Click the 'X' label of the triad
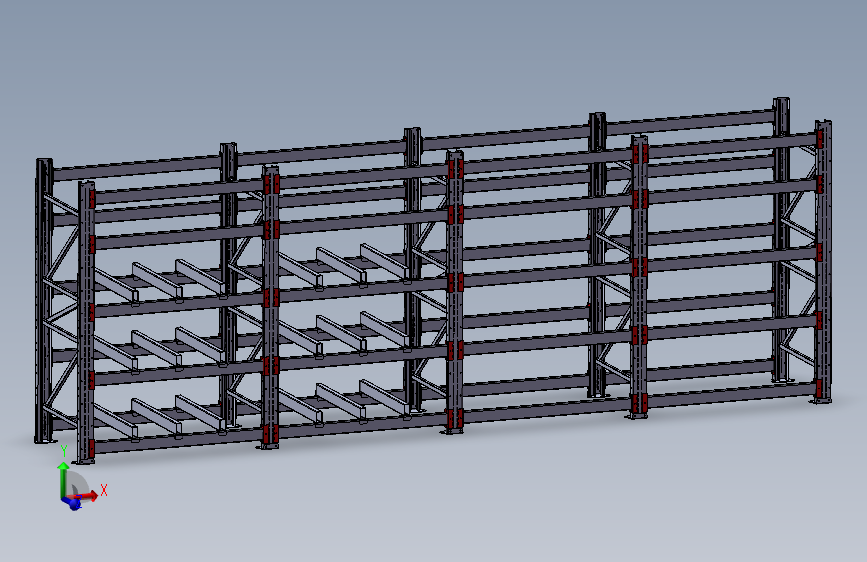867x562 pixels. (103, 491)
